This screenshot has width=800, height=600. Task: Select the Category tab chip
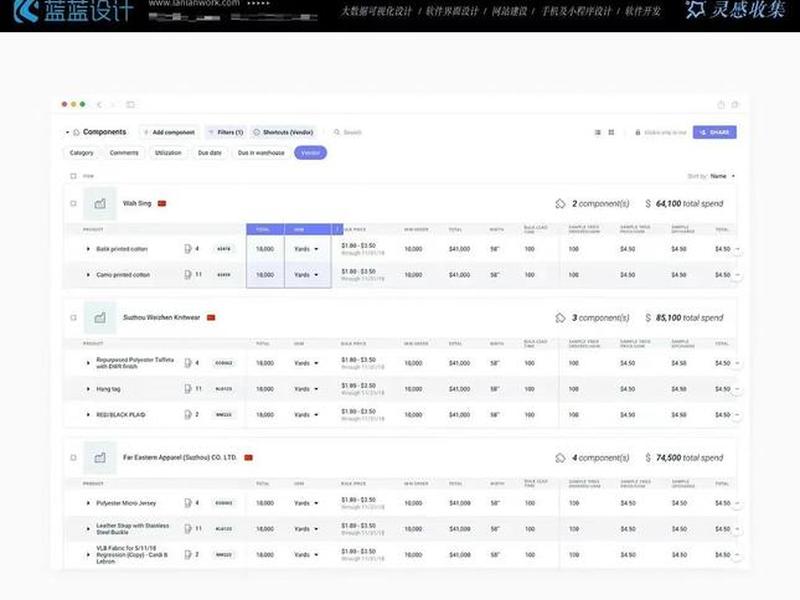[x=82, y=153]
